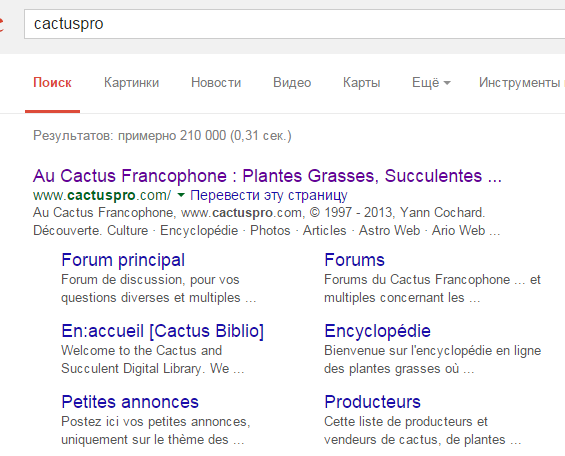The width and height of the screenshot is (565, 456).
Task: Select the Поиск tab
Action: point(52,82)
